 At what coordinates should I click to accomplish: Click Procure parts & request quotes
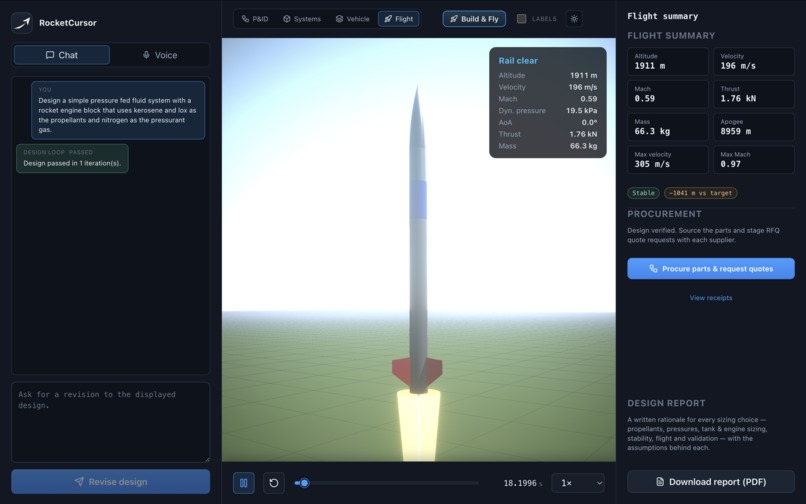(711, 268)
